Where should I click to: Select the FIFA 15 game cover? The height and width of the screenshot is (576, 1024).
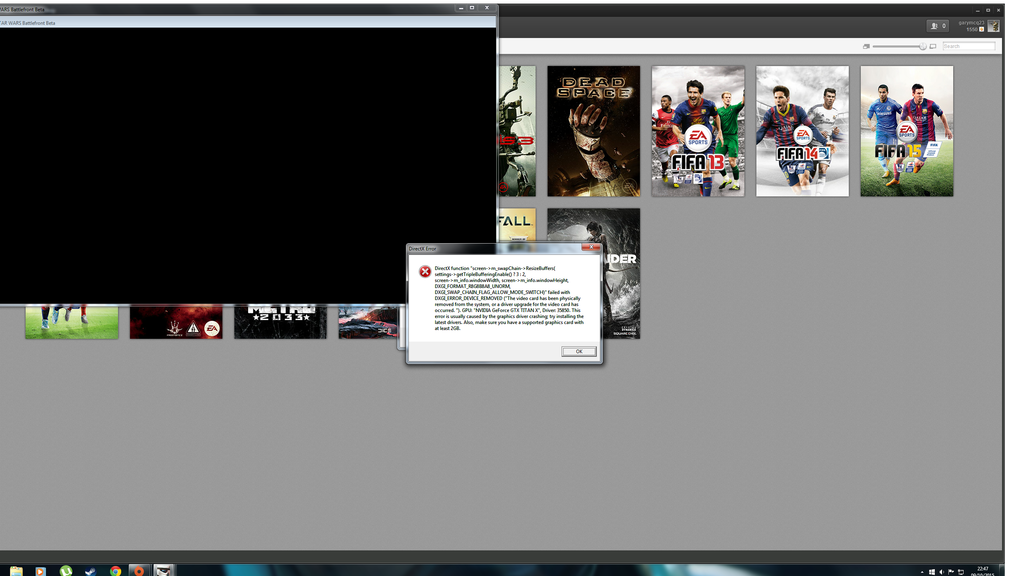coord(907,131)
